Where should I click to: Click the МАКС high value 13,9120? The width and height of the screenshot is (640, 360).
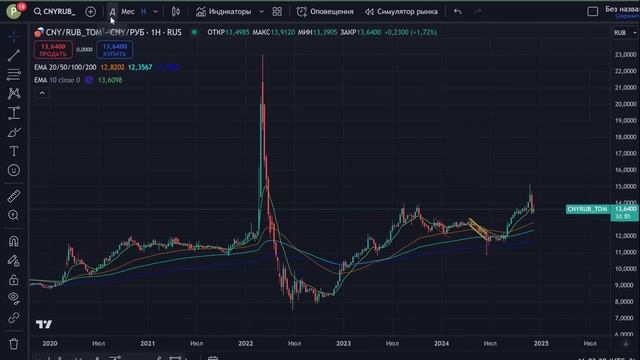283,32
